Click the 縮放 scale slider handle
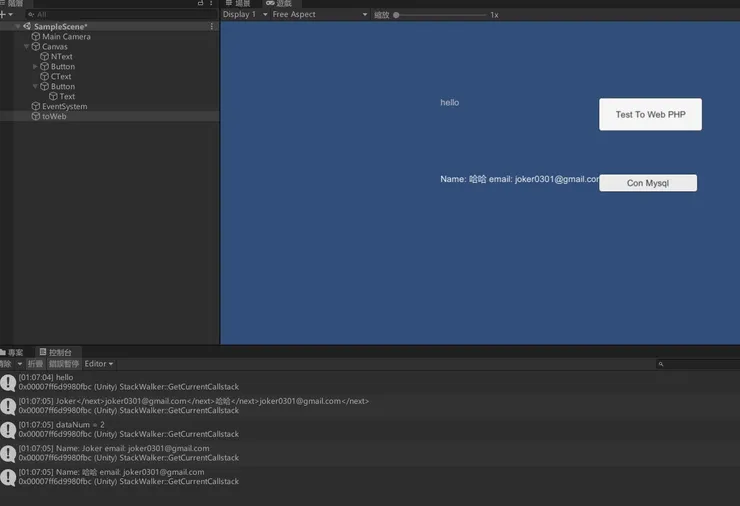The width and height of the screenshot is (740, 506). pyautogui.click(x=396, y=15)
